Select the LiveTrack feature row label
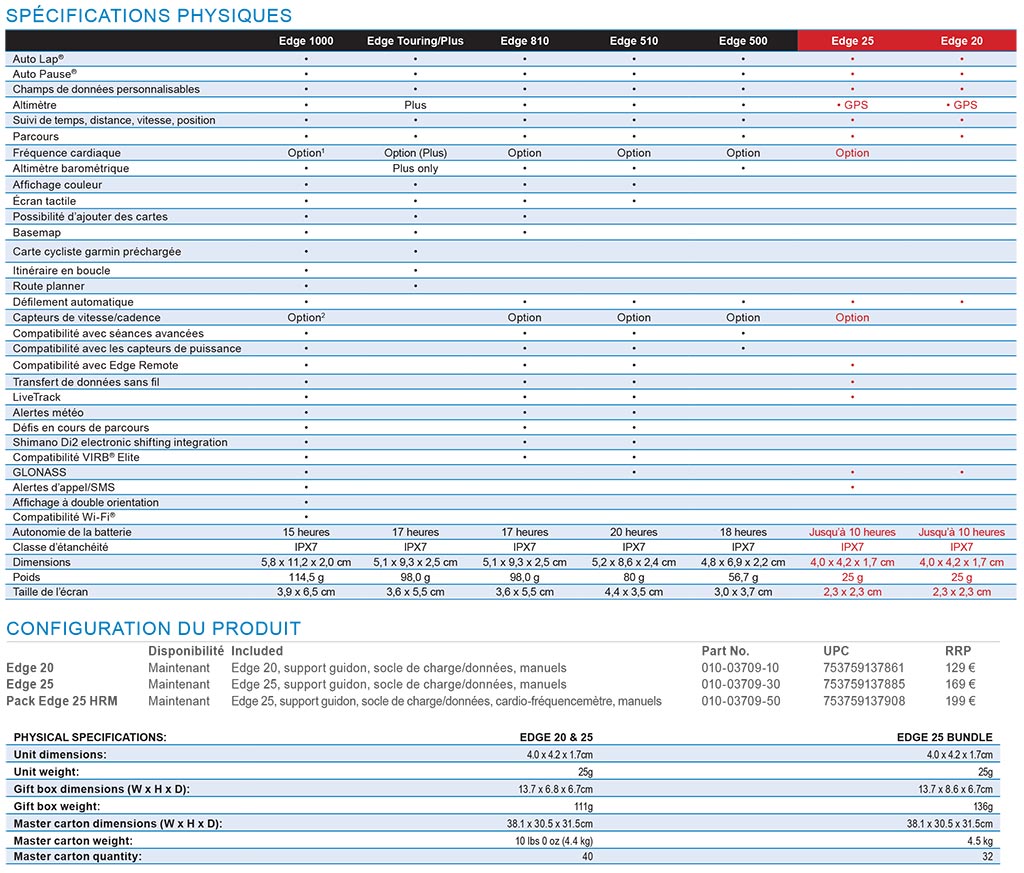 [37, 397]
